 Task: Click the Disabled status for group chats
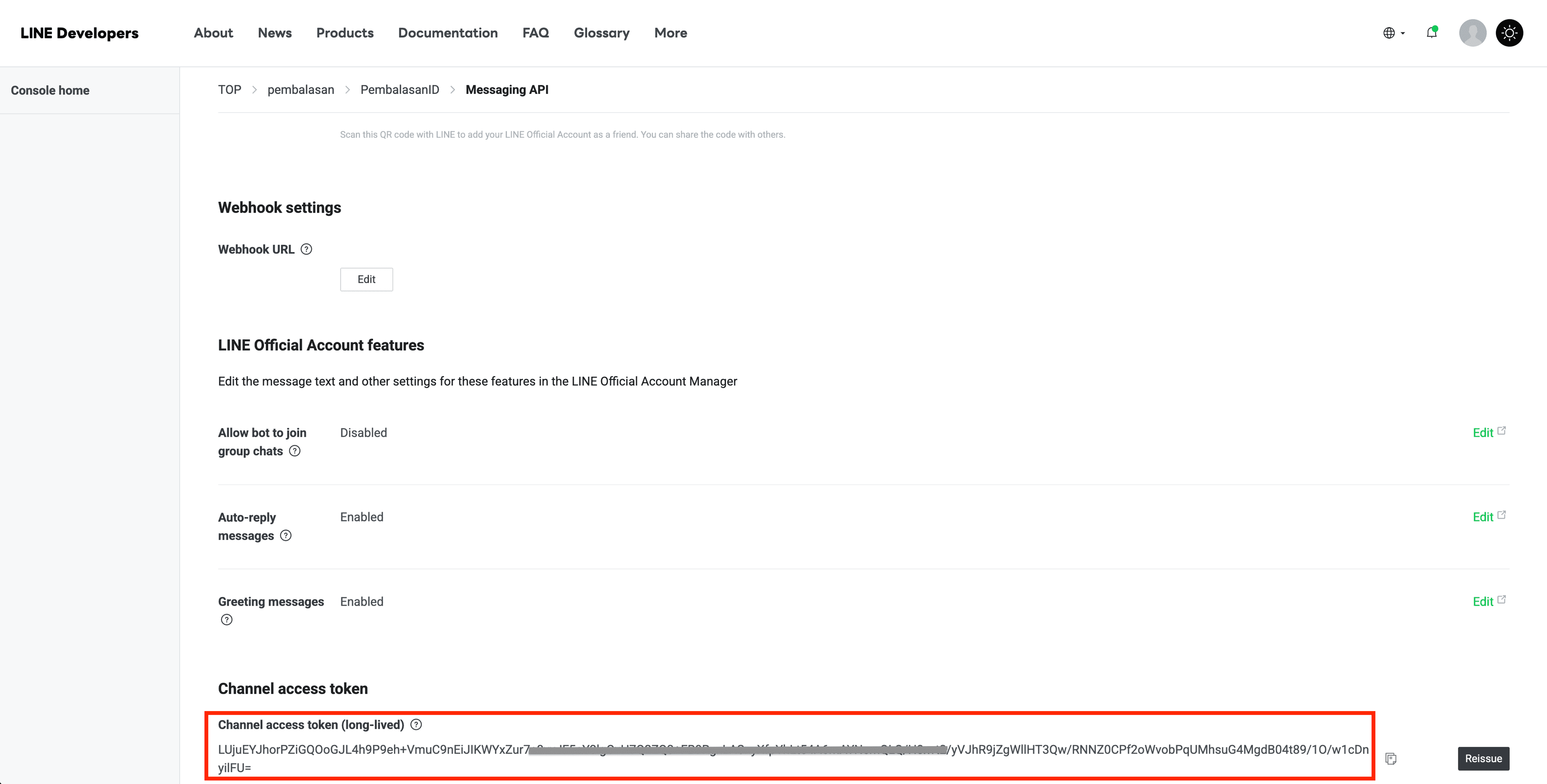[363, 432]
